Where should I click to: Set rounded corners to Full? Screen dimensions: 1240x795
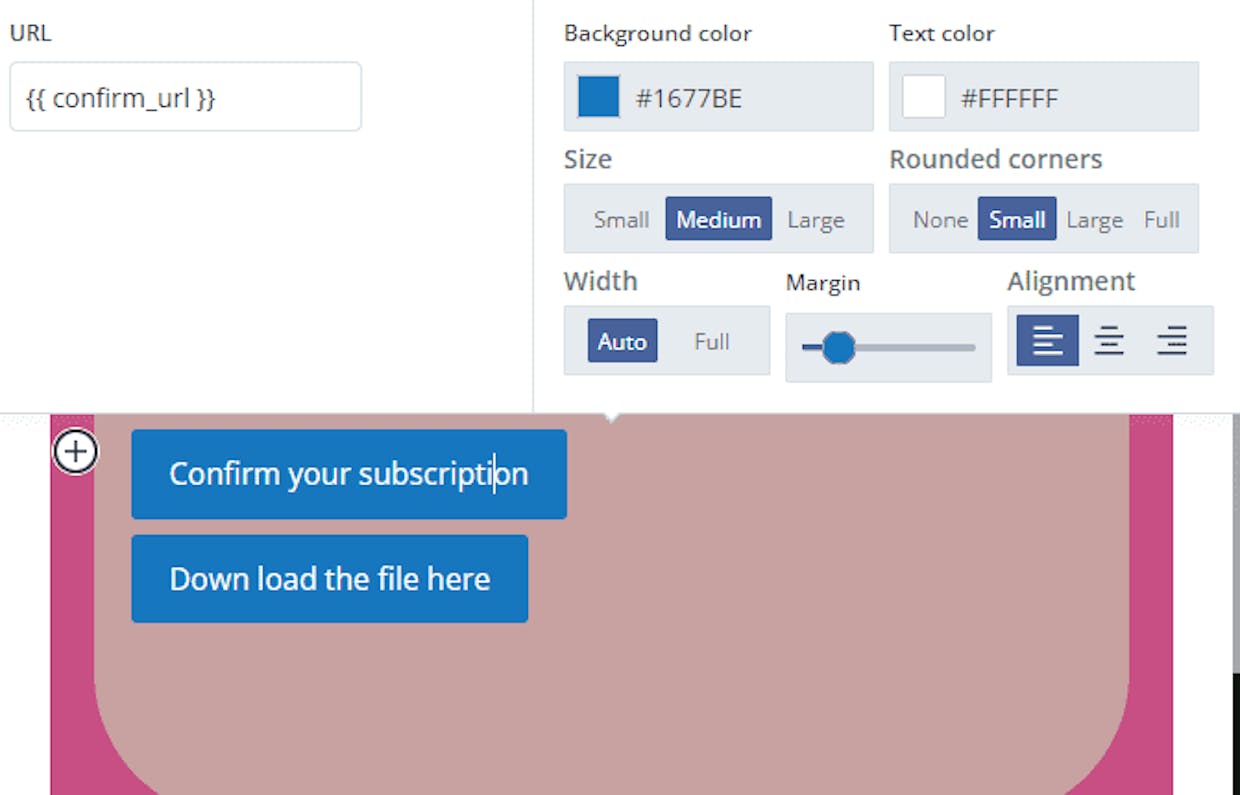(x=1161, y=219)
